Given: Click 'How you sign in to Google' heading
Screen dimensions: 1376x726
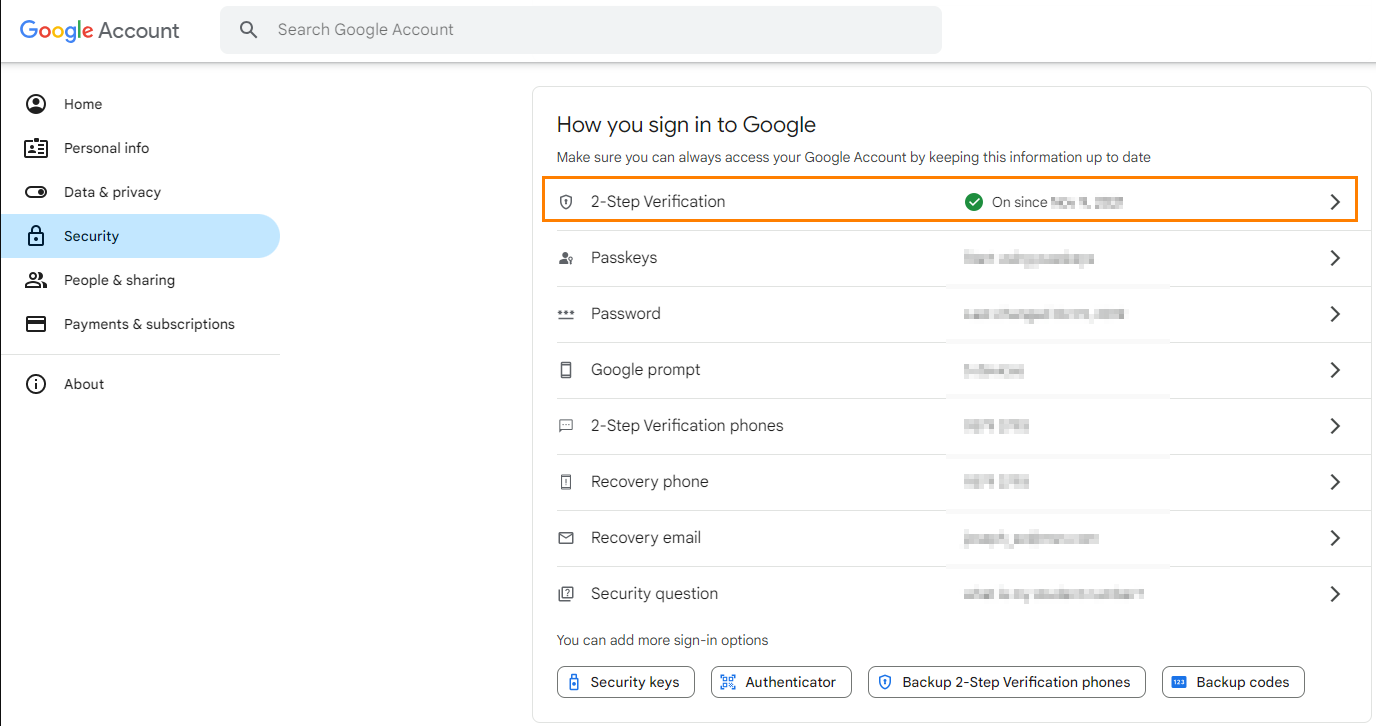Looking at the screenshot, I should click(686, 125).
